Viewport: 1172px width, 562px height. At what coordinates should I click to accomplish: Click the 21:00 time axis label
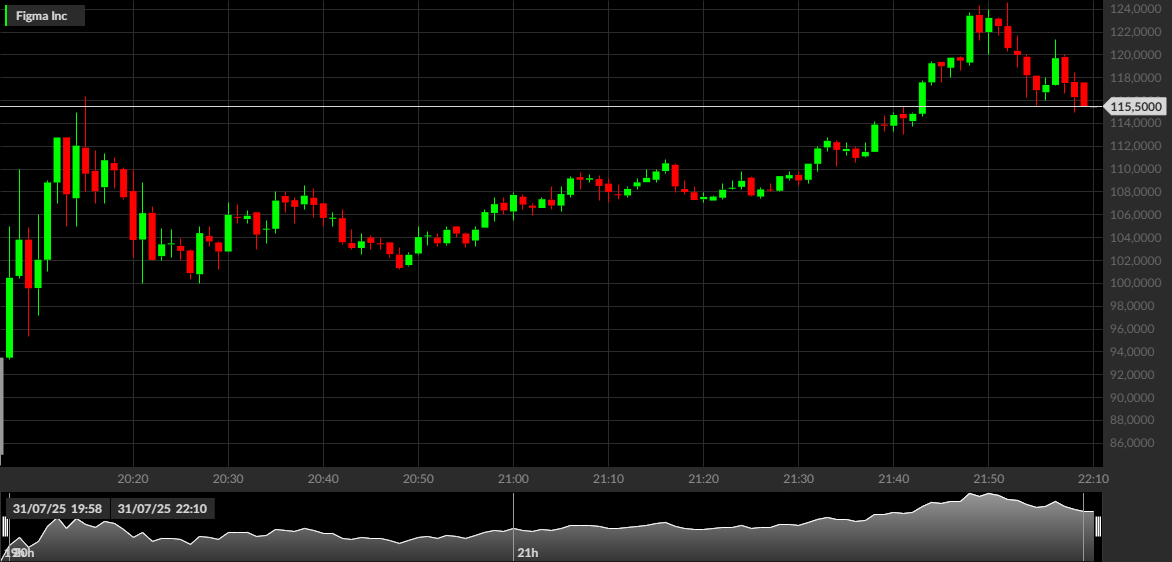click(x=513, y=478)
